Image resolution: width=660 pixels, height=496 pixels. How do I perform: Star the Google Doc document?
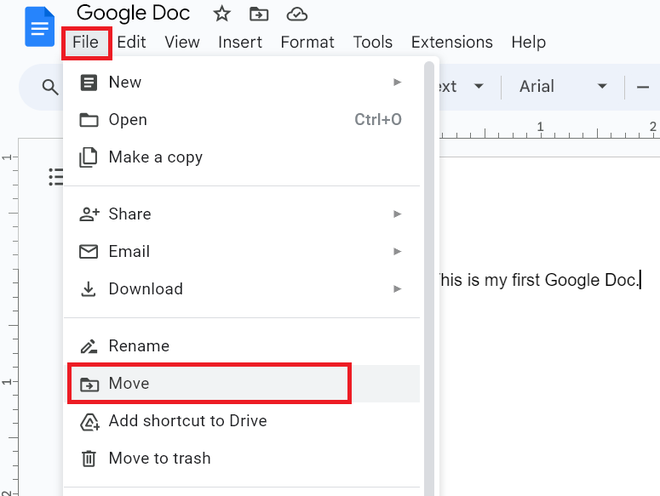coord(222,14)
